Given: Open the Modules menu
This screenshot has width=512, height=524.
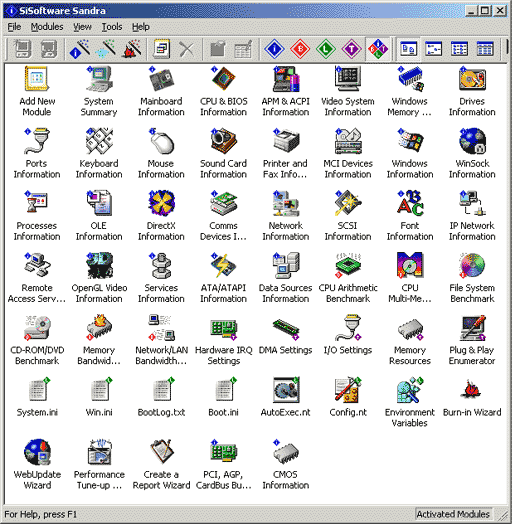Looking at the screenshot, I should [x=47, y=27].
